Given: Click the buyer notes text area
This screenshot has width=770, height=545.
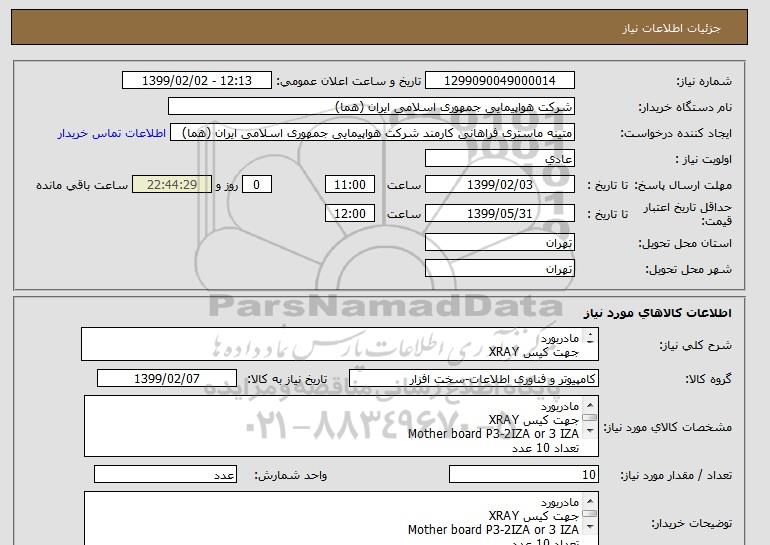Looking at the screenshot, I should point(341,518).
